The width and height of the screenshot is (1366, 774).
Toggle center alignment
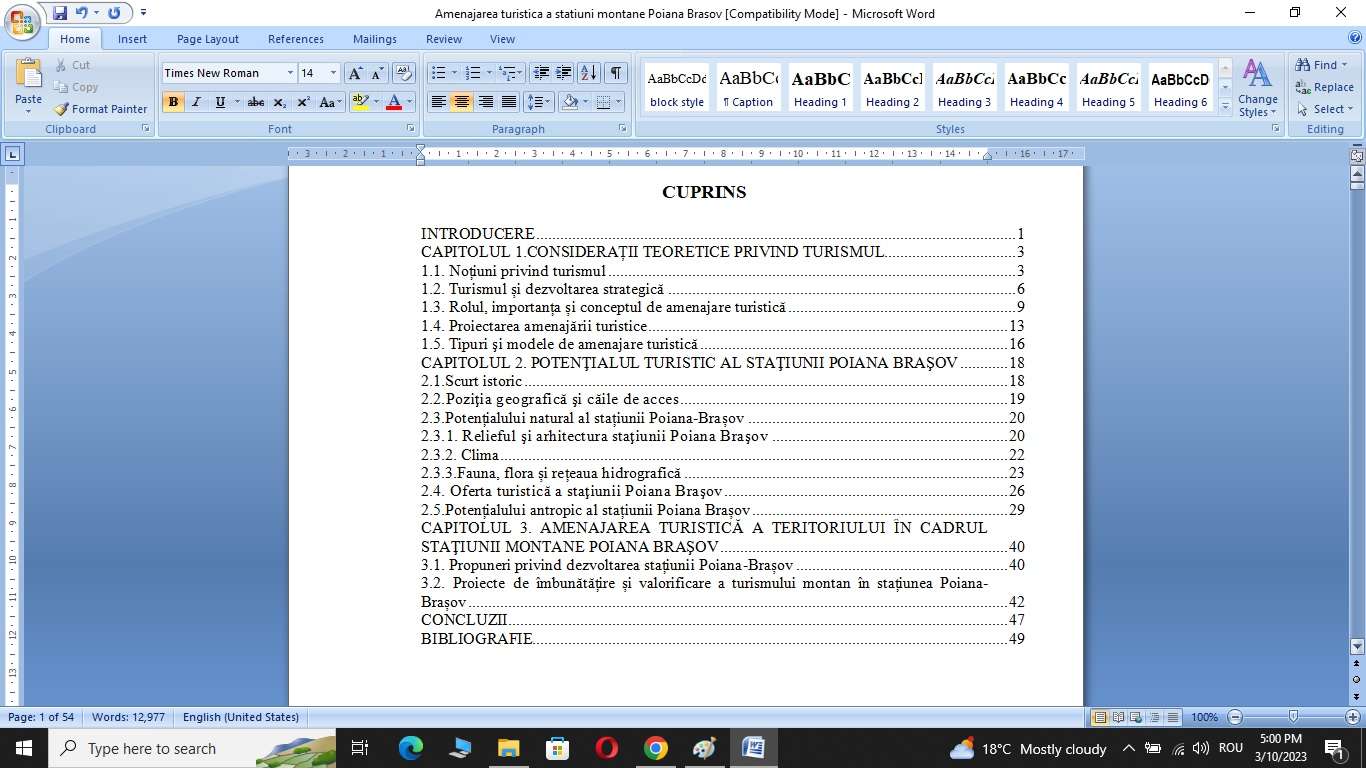pos(461,102)
